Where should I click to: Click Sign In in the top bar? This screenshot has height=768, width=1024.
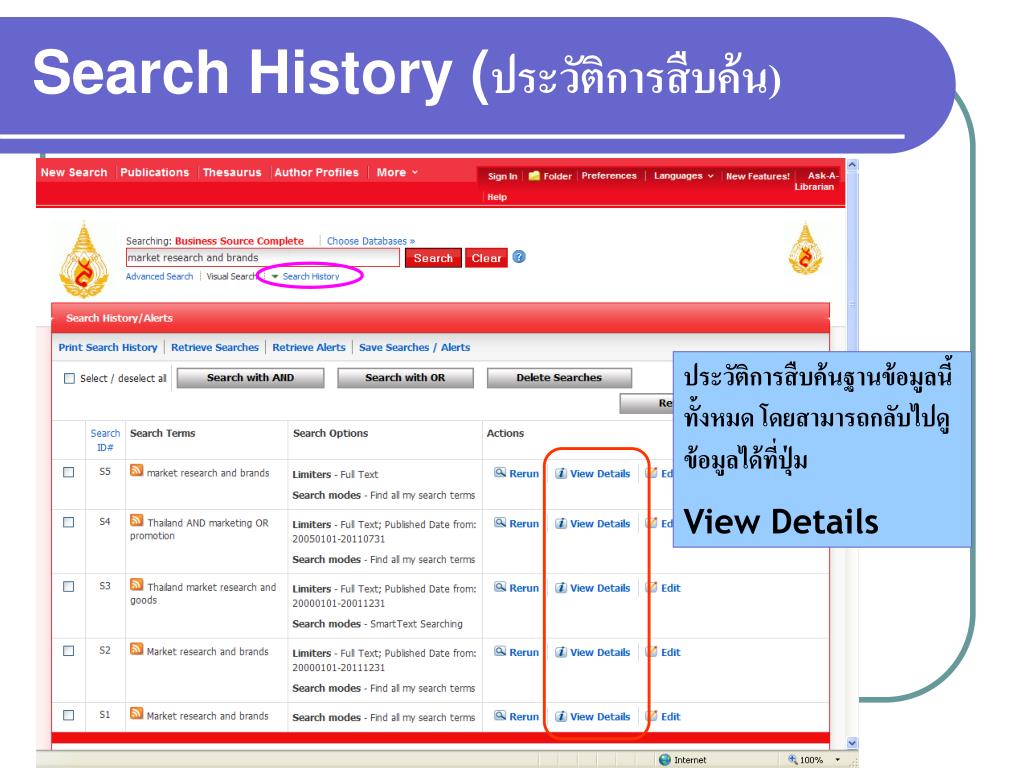502,176
